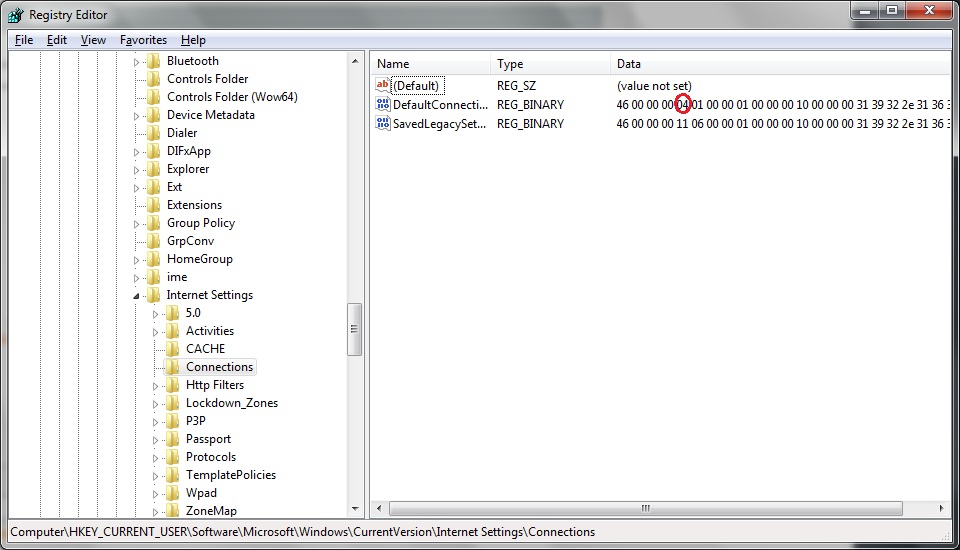
Task: Select the P3P tree item
Action: click(x=196, y=421)
